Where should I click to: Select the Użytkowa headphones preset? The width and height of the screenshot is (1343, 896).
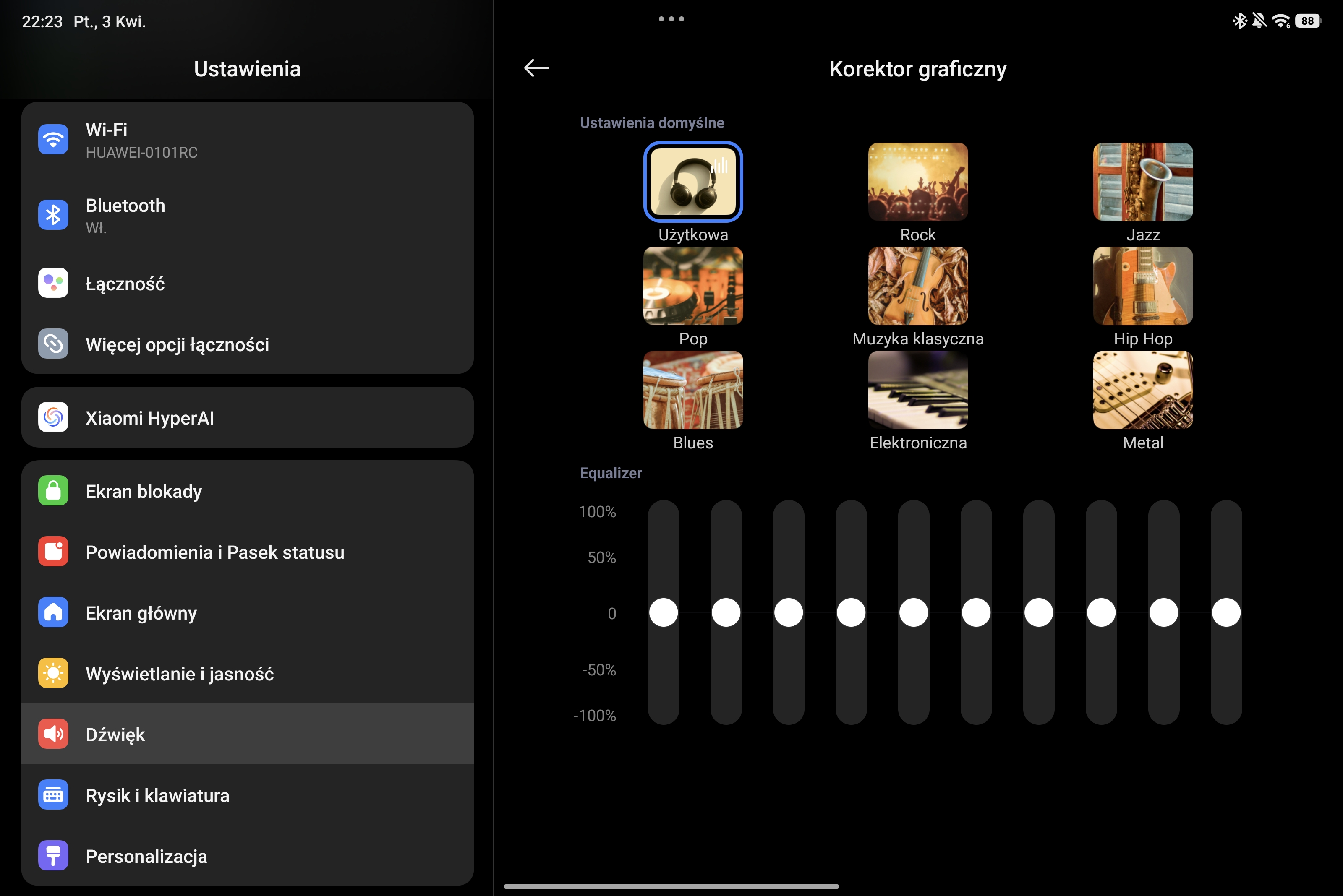(693, 182)
